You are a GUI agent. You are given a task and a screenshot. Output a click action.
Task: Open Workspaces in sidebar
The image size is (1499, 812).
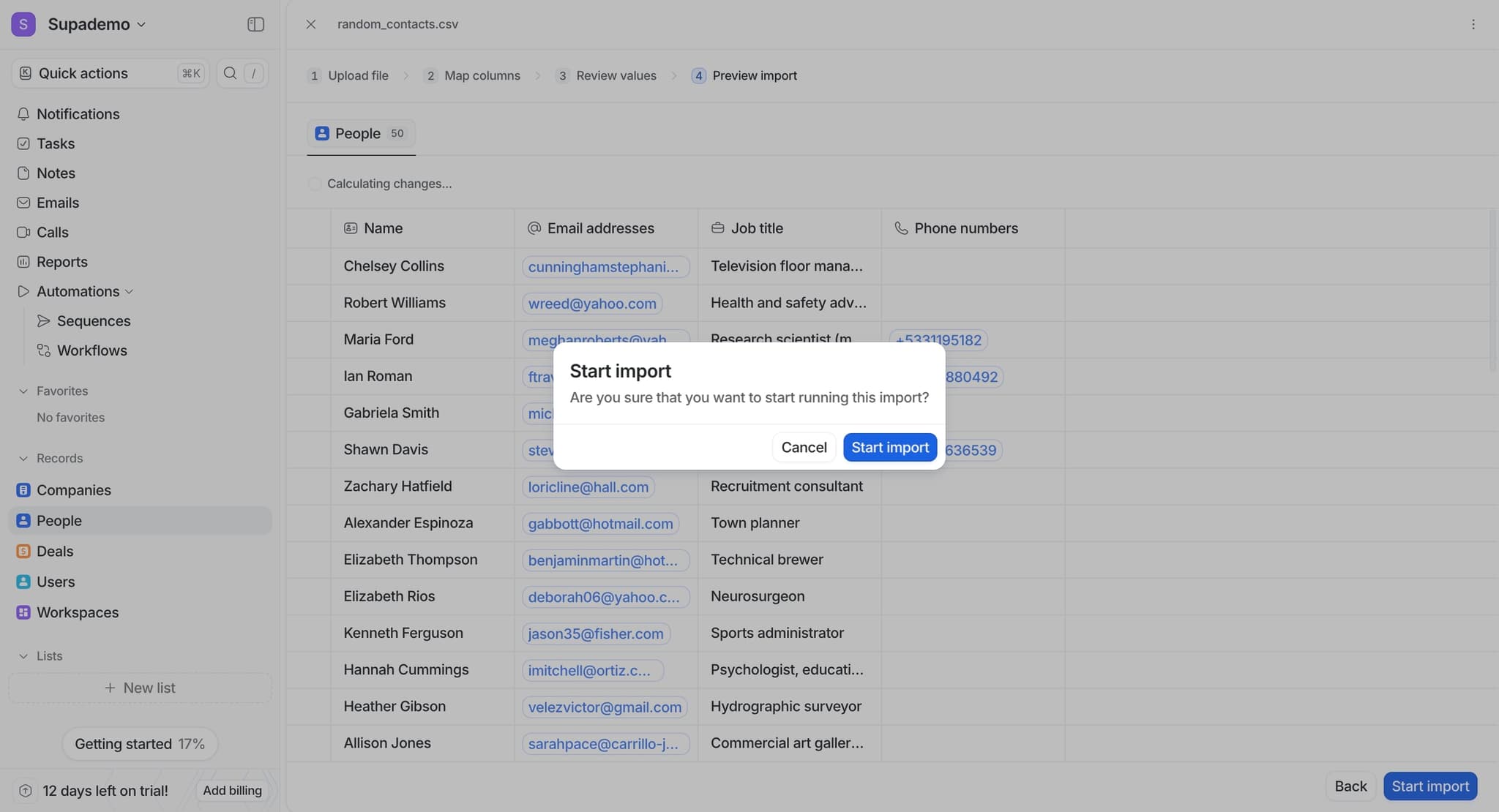[77, 612]
